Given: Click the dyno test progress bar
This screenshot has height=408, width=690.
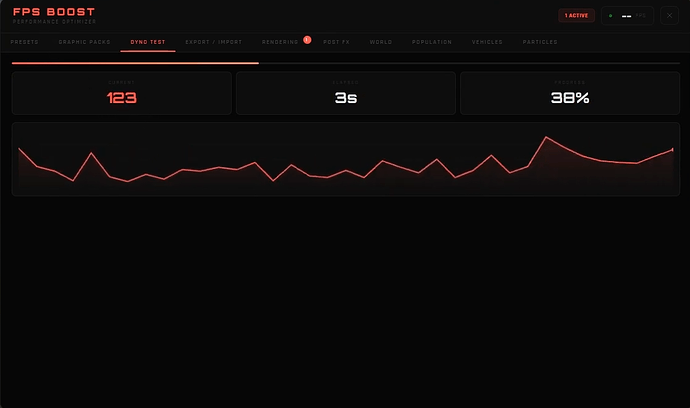Looking at the screenshot, I should 346,63.
